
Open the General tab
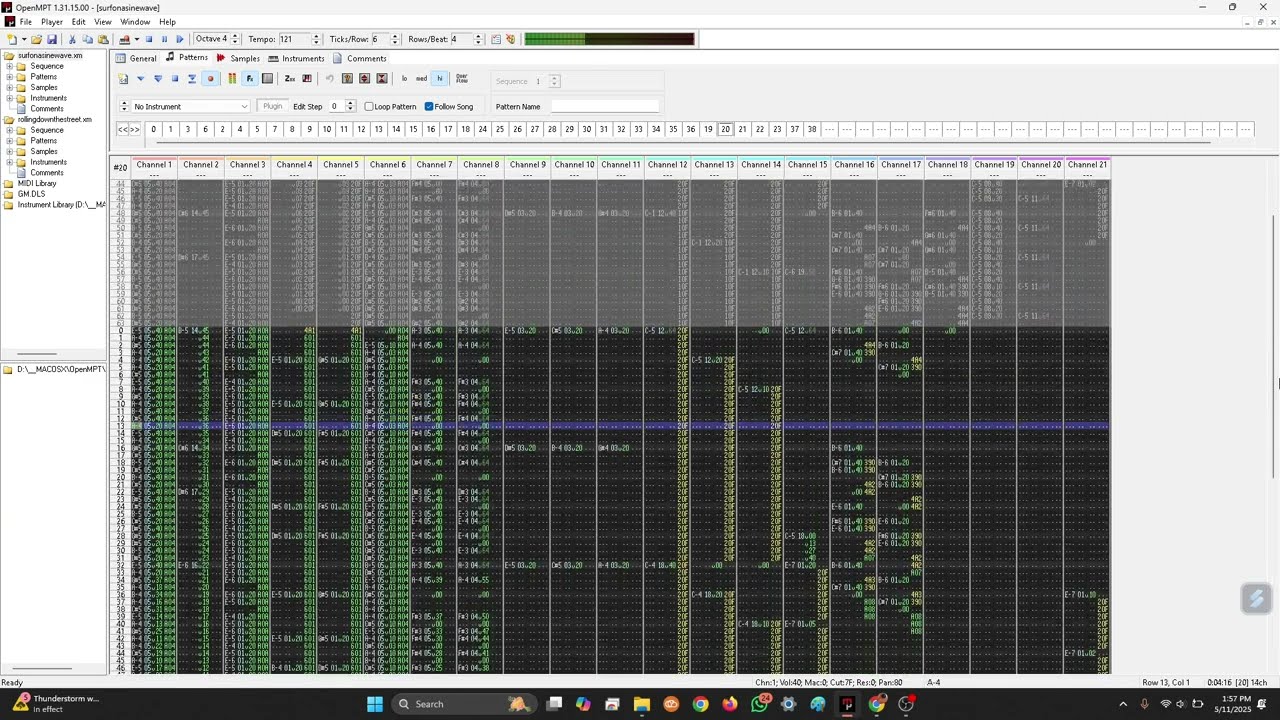point(136,58)
